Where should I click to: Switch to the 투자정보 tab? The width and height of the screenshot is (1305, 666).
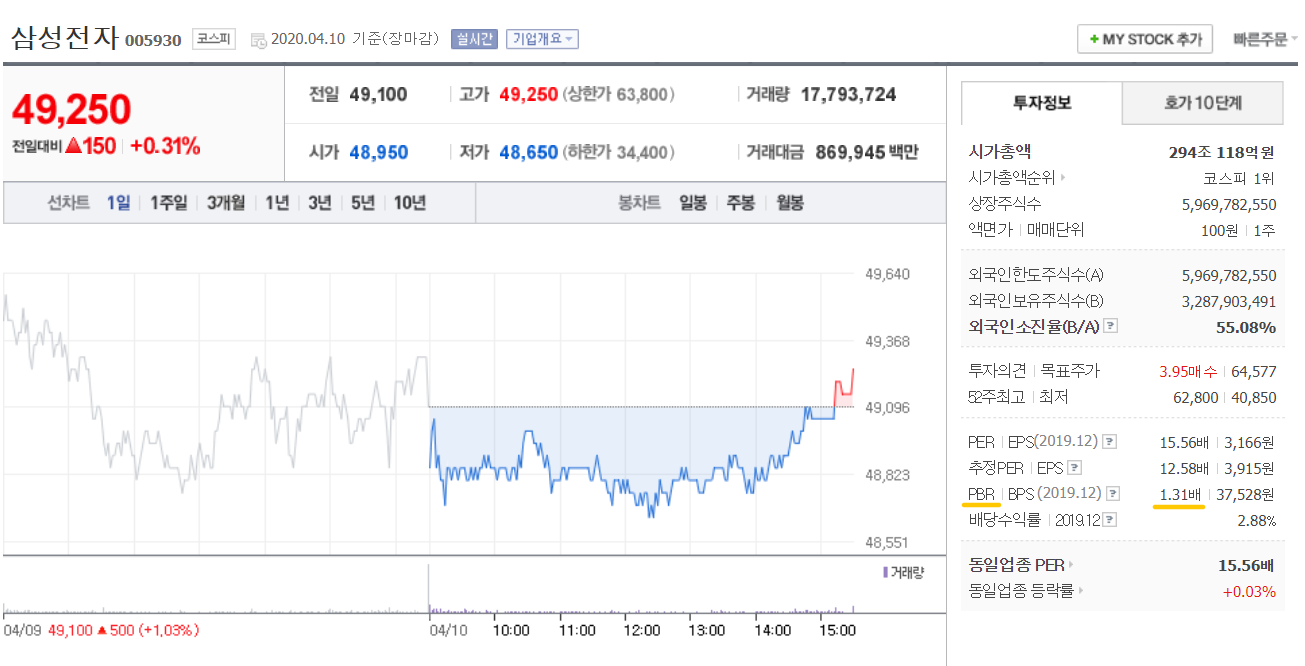tap(1042, 103)
